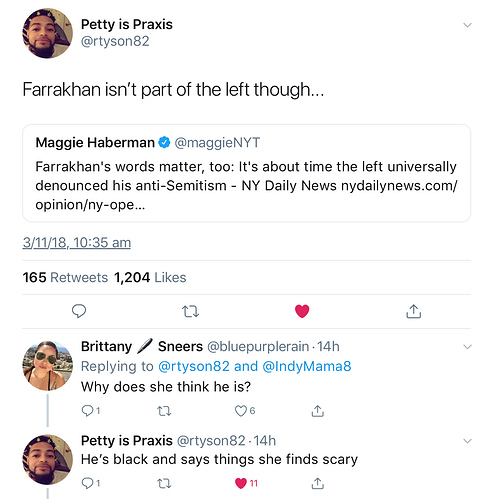The height and width of the screenshot is (500, 485).
Task: Expand options chevron on Brittany's reply
Action: [468, 347]
